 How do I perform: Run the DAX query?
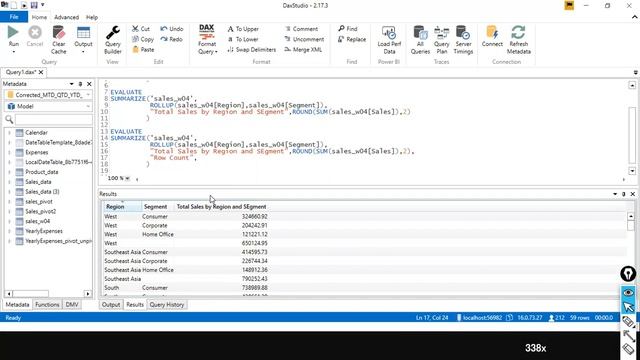coord(13,36)
